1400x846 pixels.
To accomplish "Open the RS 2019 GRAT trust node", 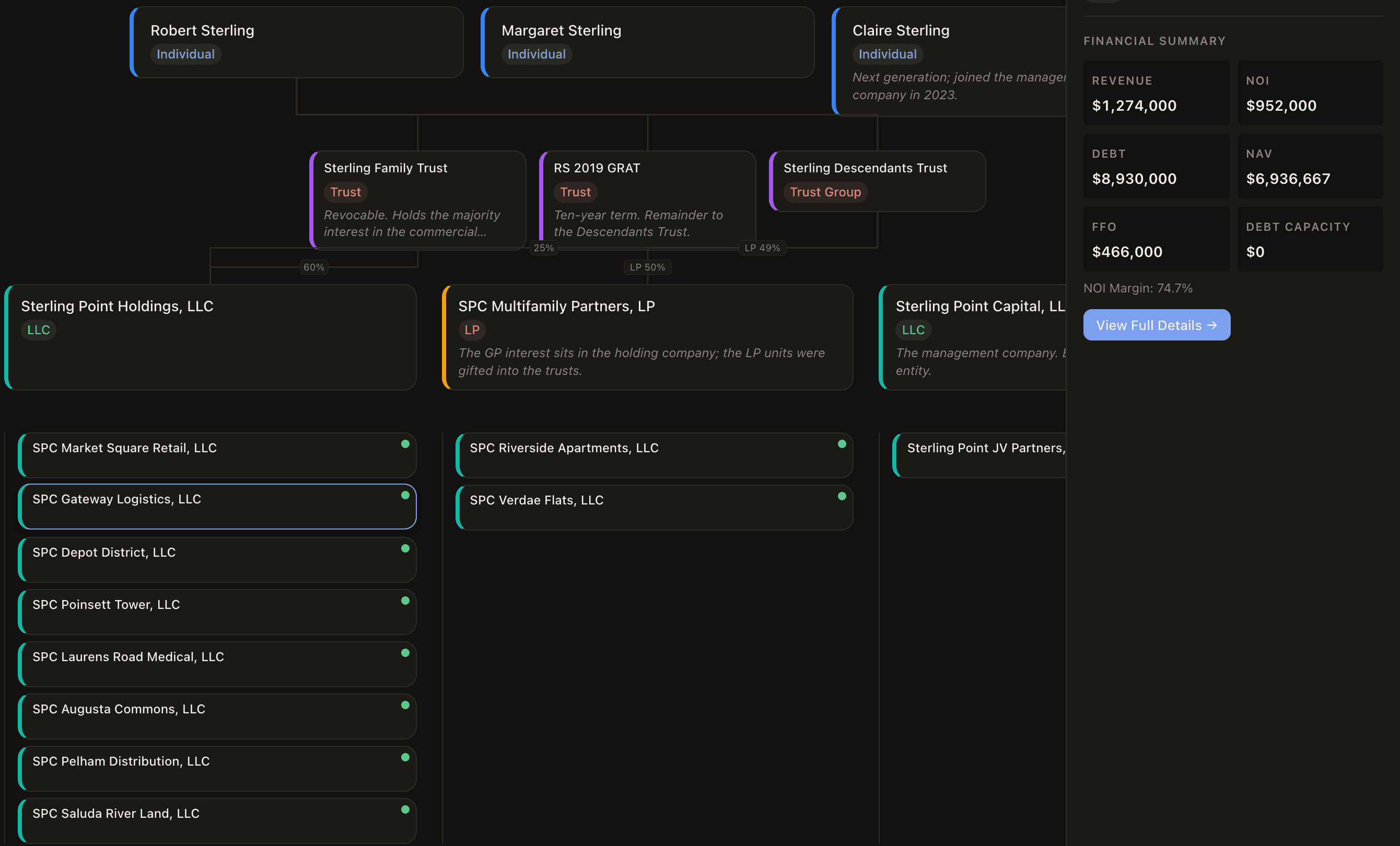I will [648, 200].
